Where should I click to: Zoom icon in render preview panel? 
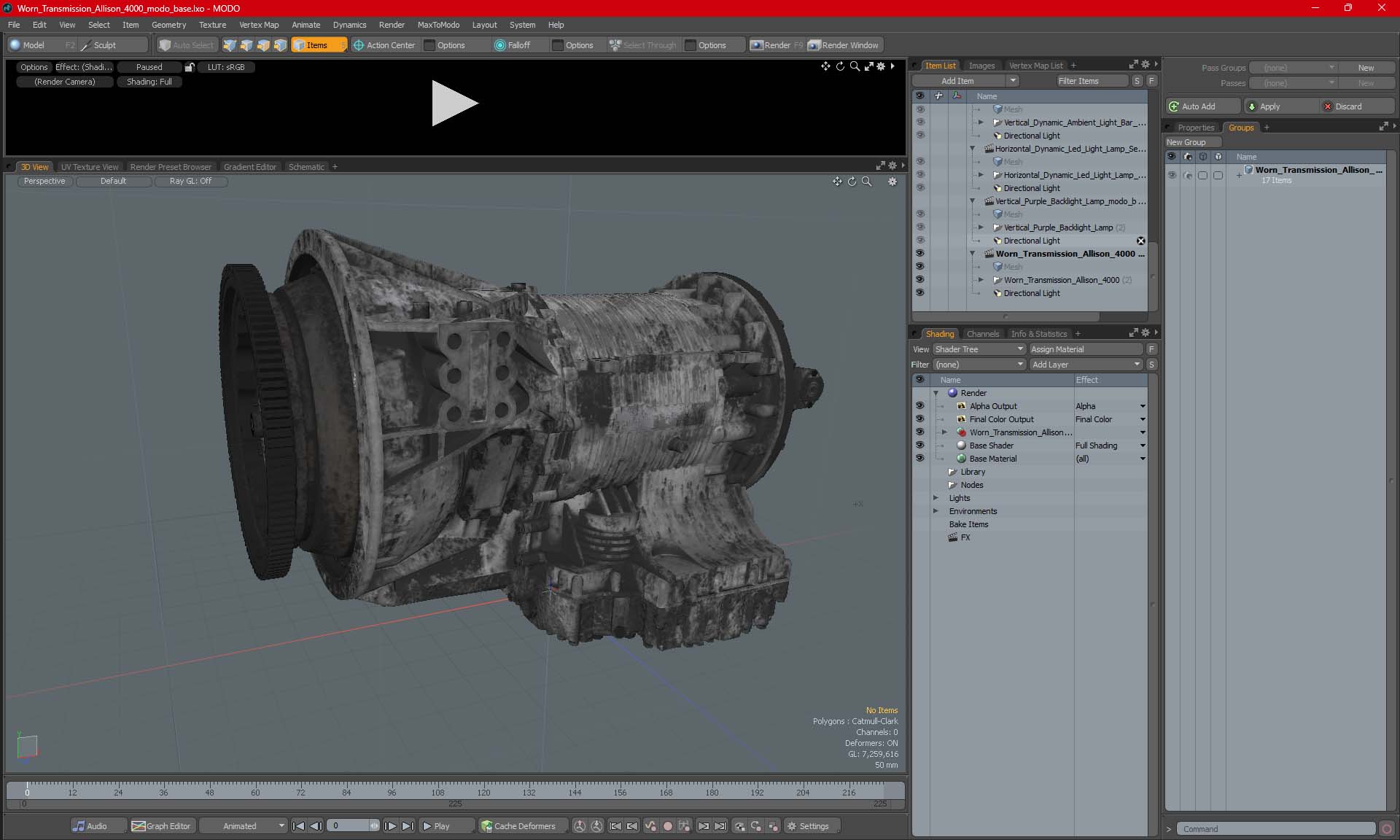(x=855, y=66)
